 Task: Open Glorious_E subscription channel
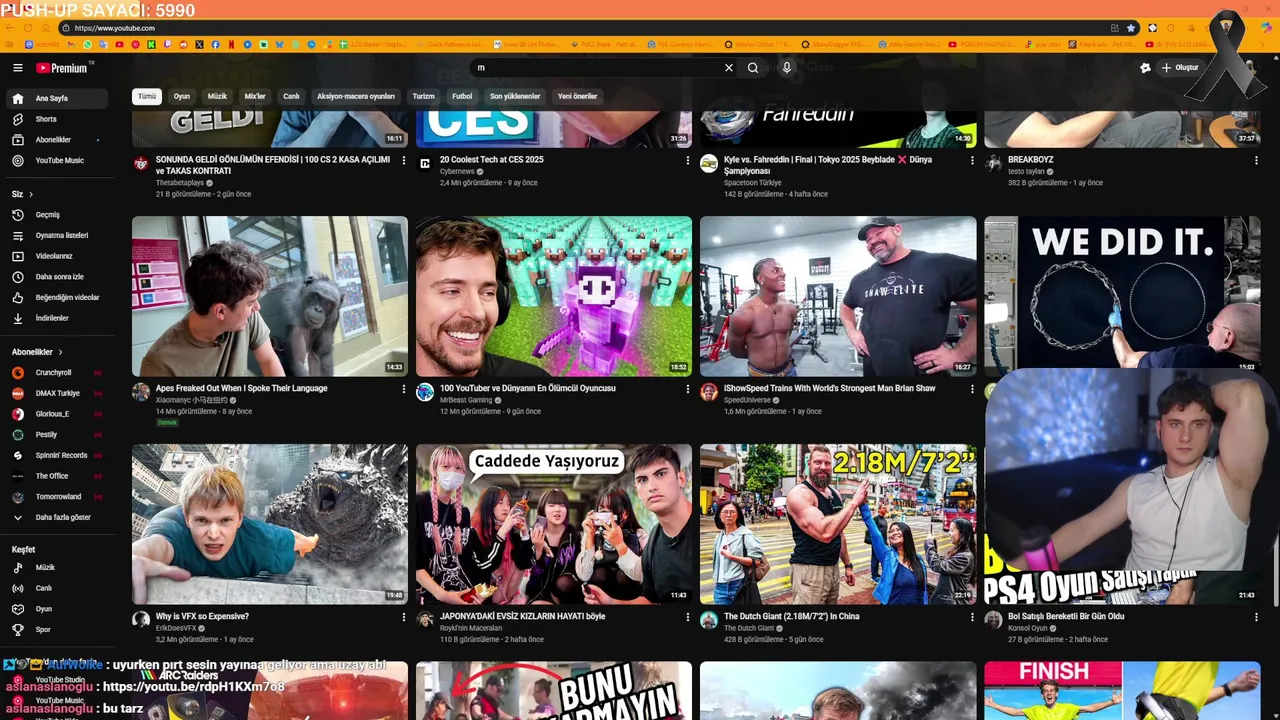(59, 414)
